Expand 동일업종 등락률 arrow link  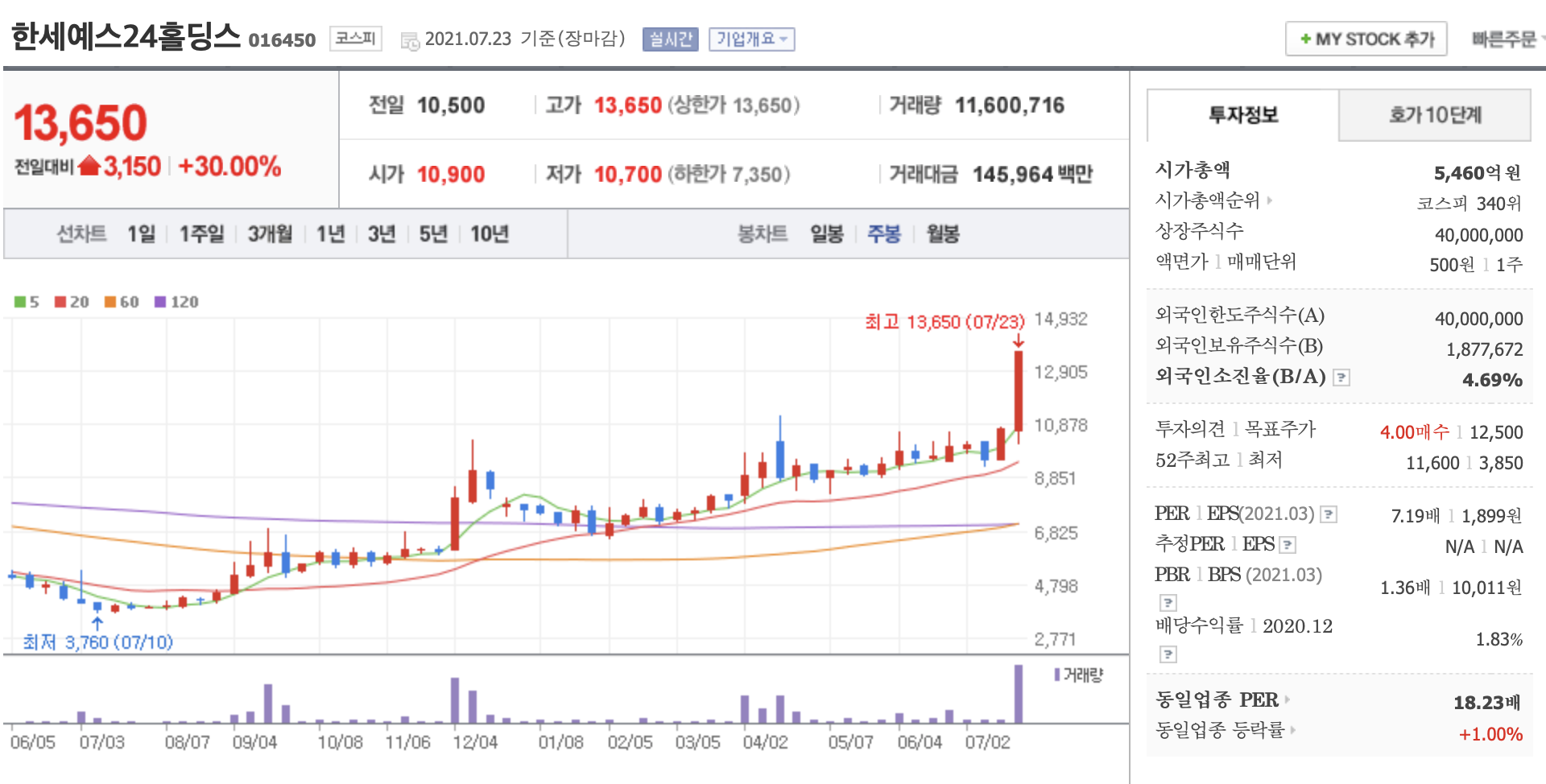pyautogui.click(x=1293, y=730)
